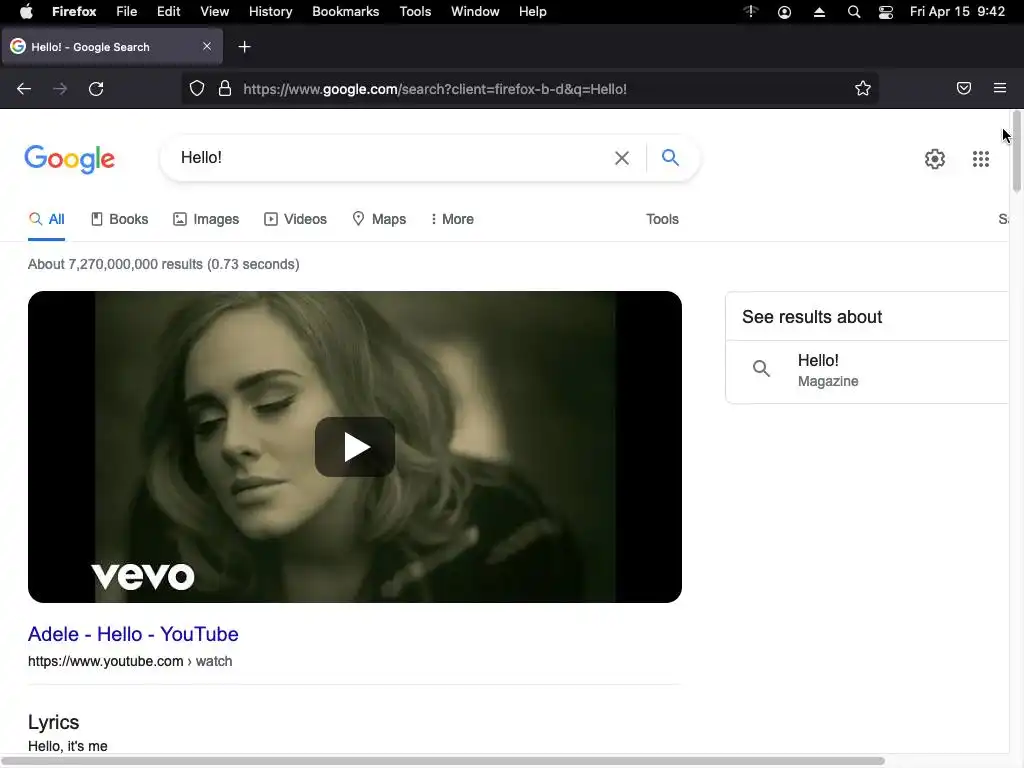Open Firefox hamburger application menu
The image size is (1024, 768).
pos(1000,88)
